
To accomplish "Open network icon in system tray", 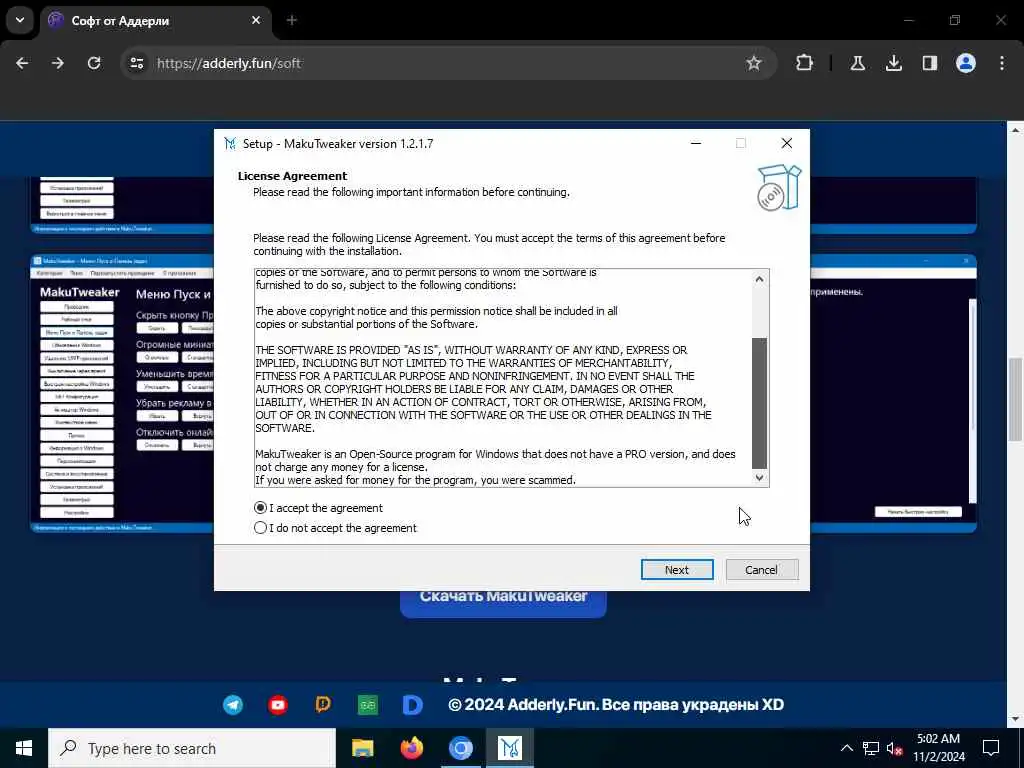I will tap(871, 748).
